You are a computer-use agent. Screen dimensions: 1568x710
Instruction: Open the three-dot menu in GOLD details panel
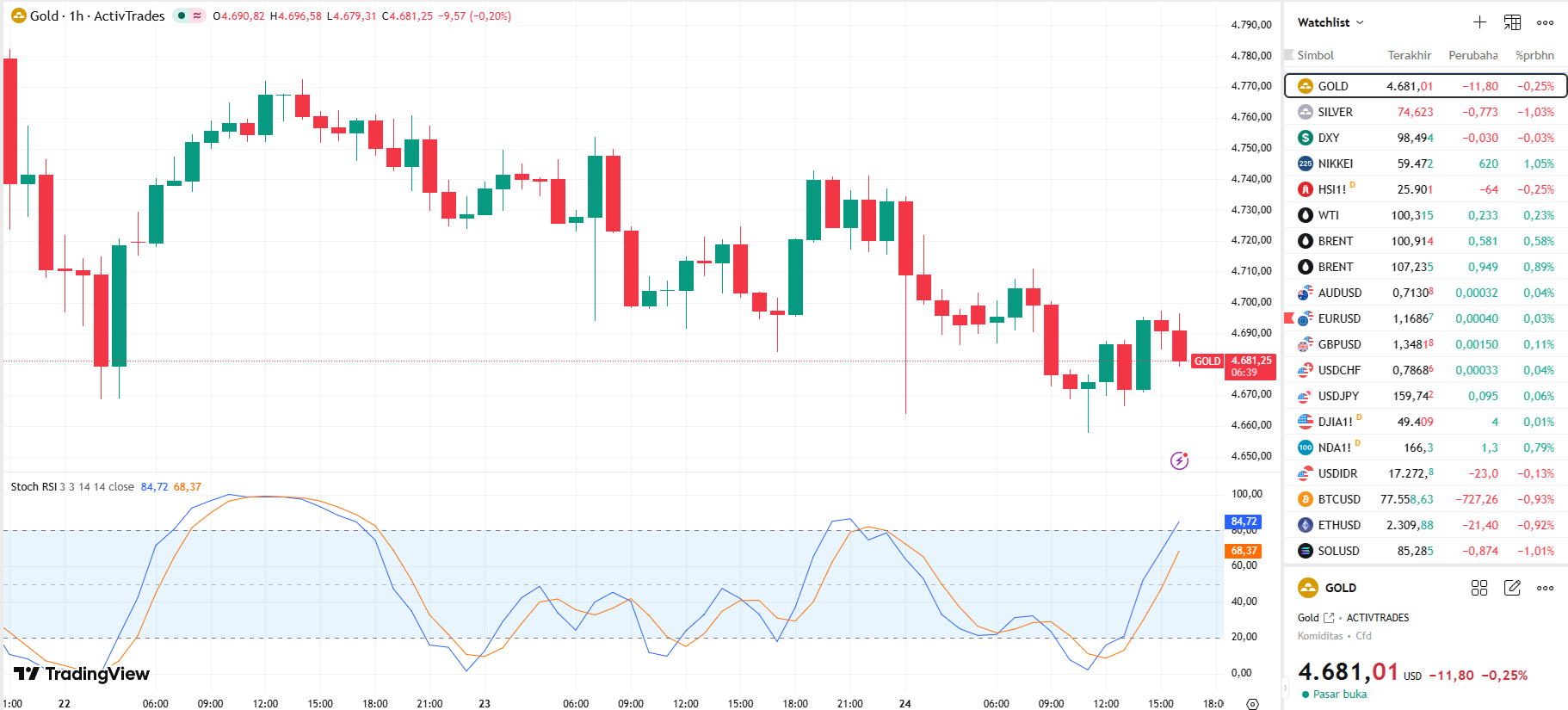coord(1545,588)
